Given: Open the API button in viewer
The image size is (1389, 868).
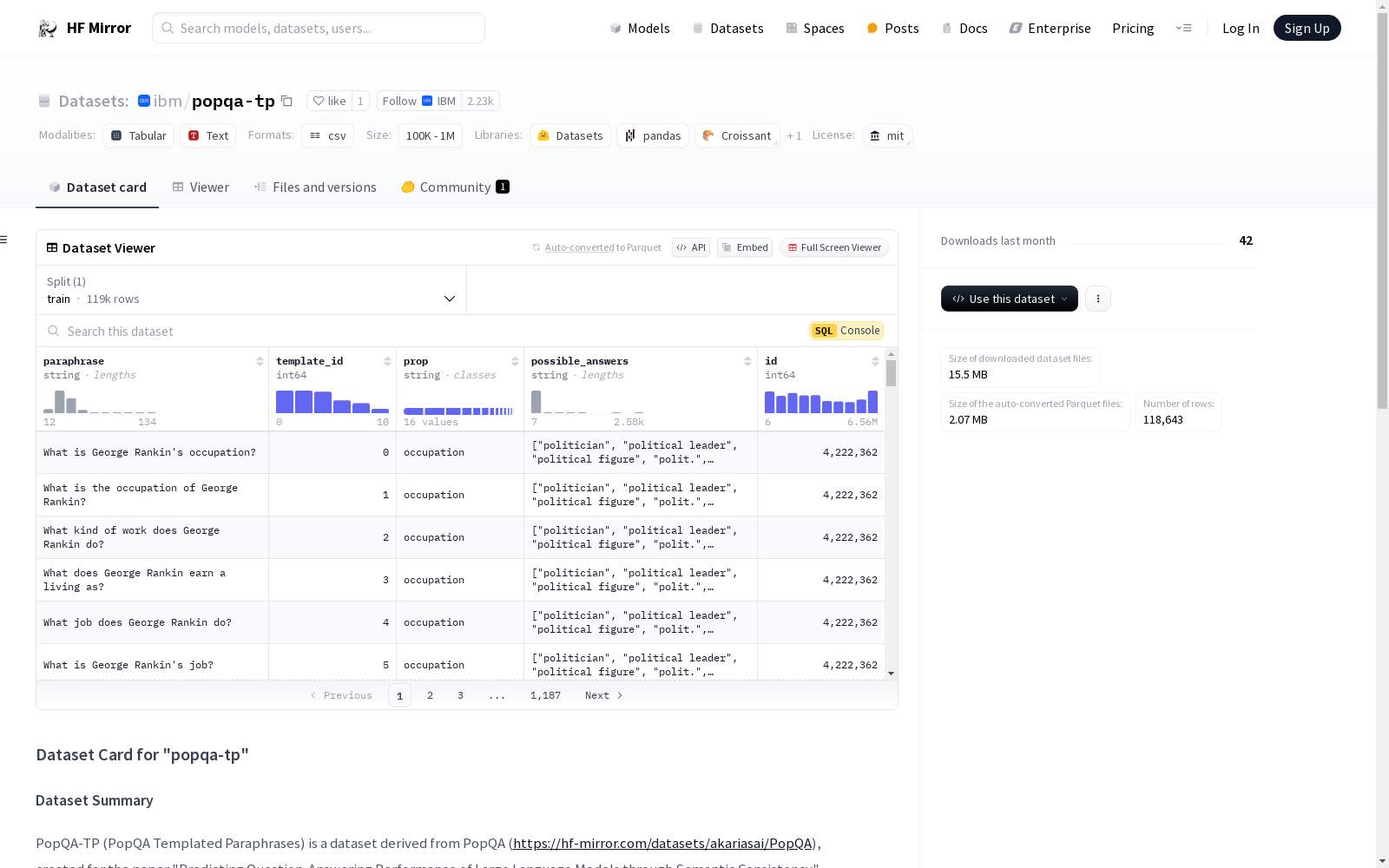Looking at the screenshot, I should tap(691, 247).
